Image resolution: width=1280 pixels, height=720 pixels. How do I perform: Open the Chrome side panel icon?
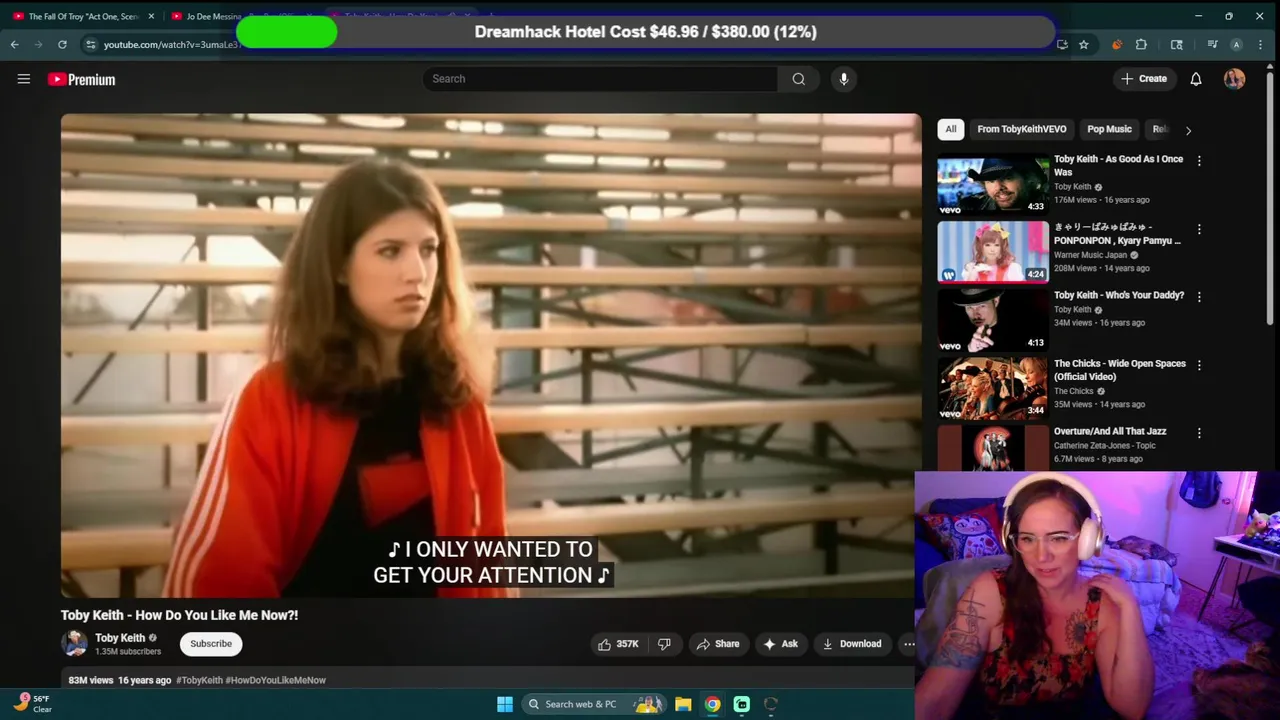1177,44
